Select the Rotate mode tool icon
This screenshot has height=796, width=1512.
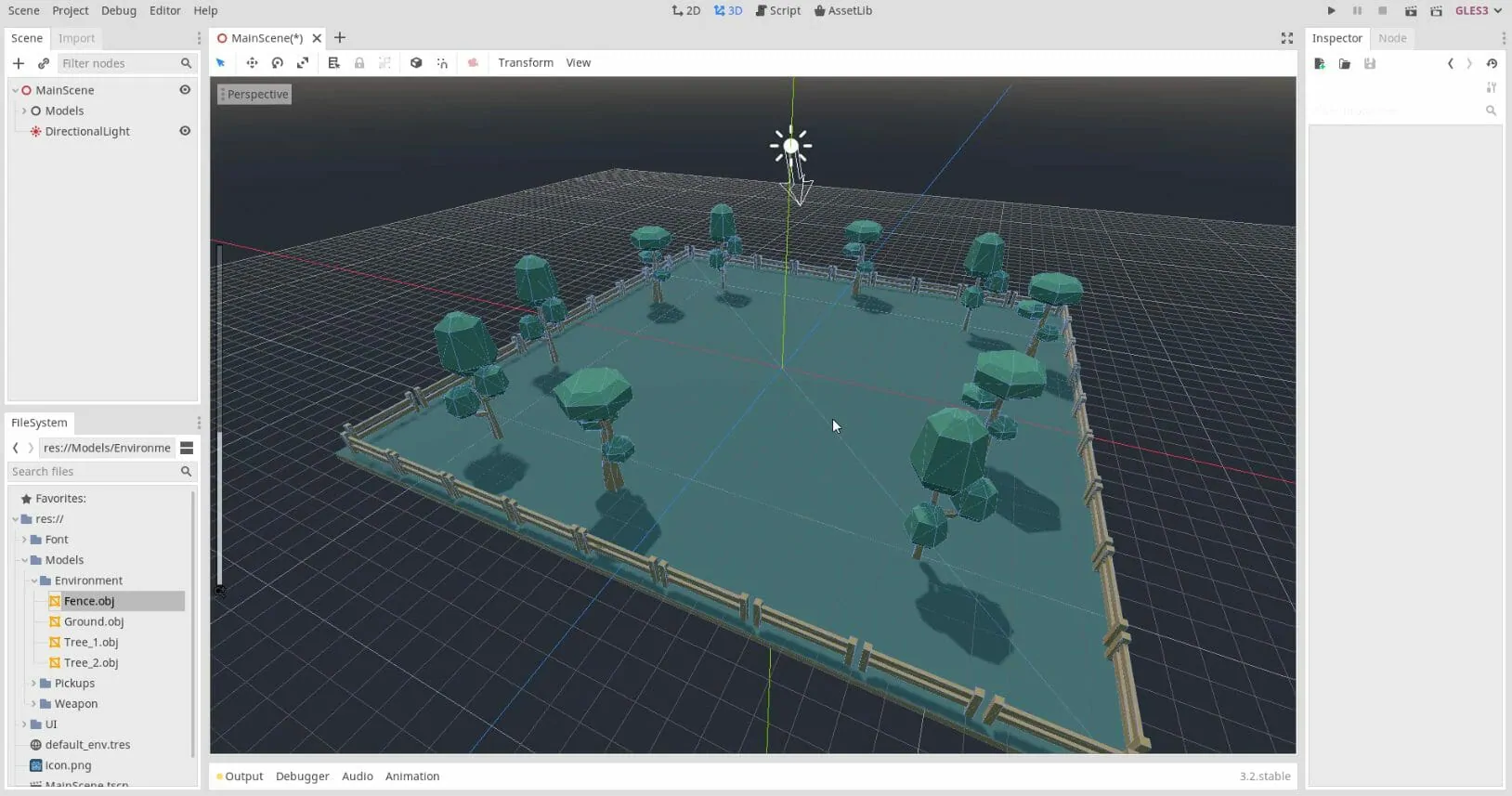(277, 63)
